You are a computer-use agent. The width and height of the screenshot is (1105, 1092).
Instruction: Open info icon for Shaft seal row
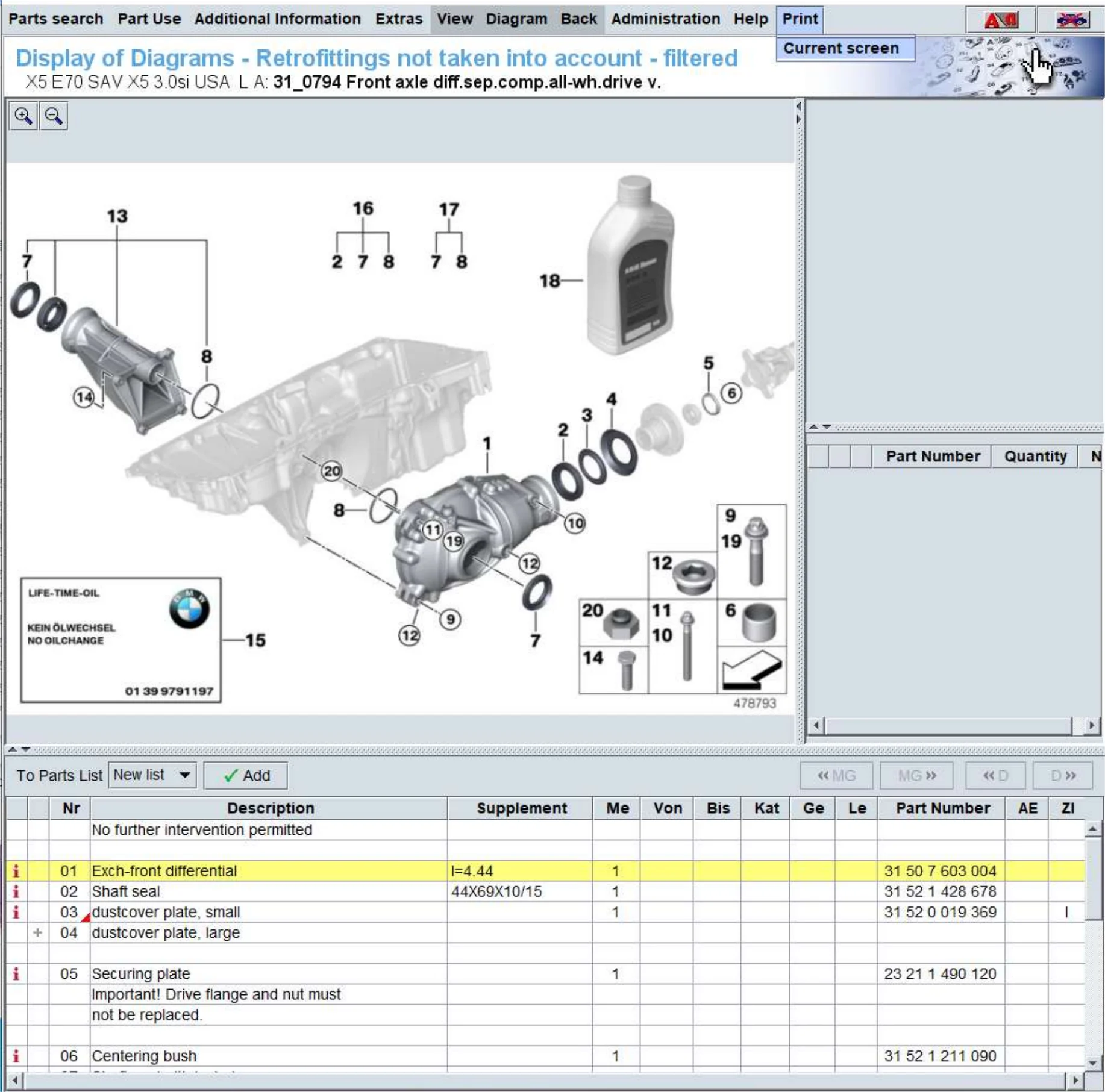[x=16, y=891]
